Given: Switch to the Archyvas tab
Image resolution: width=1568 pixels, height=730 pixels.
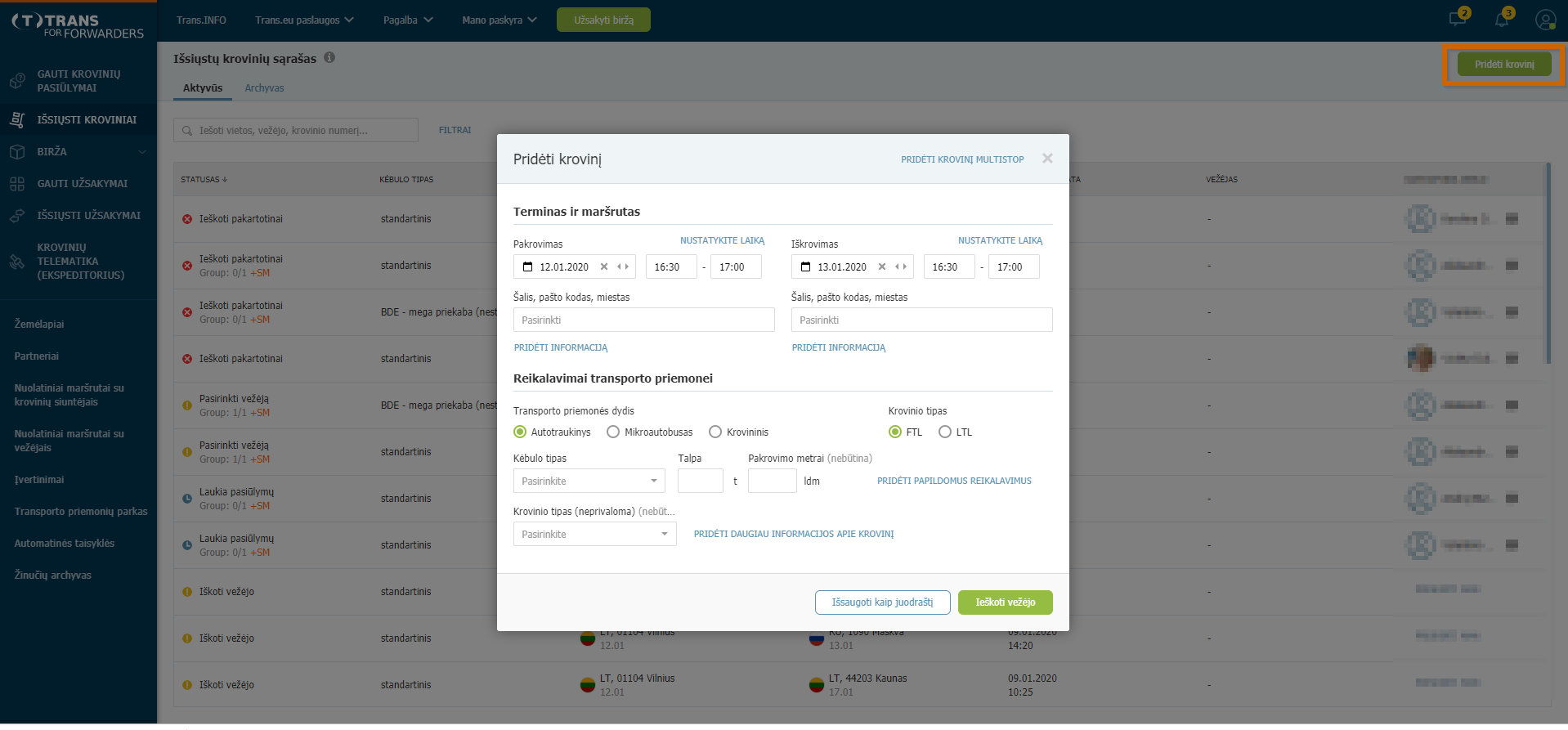Looking at the screenshot, I should click(264, 87).
